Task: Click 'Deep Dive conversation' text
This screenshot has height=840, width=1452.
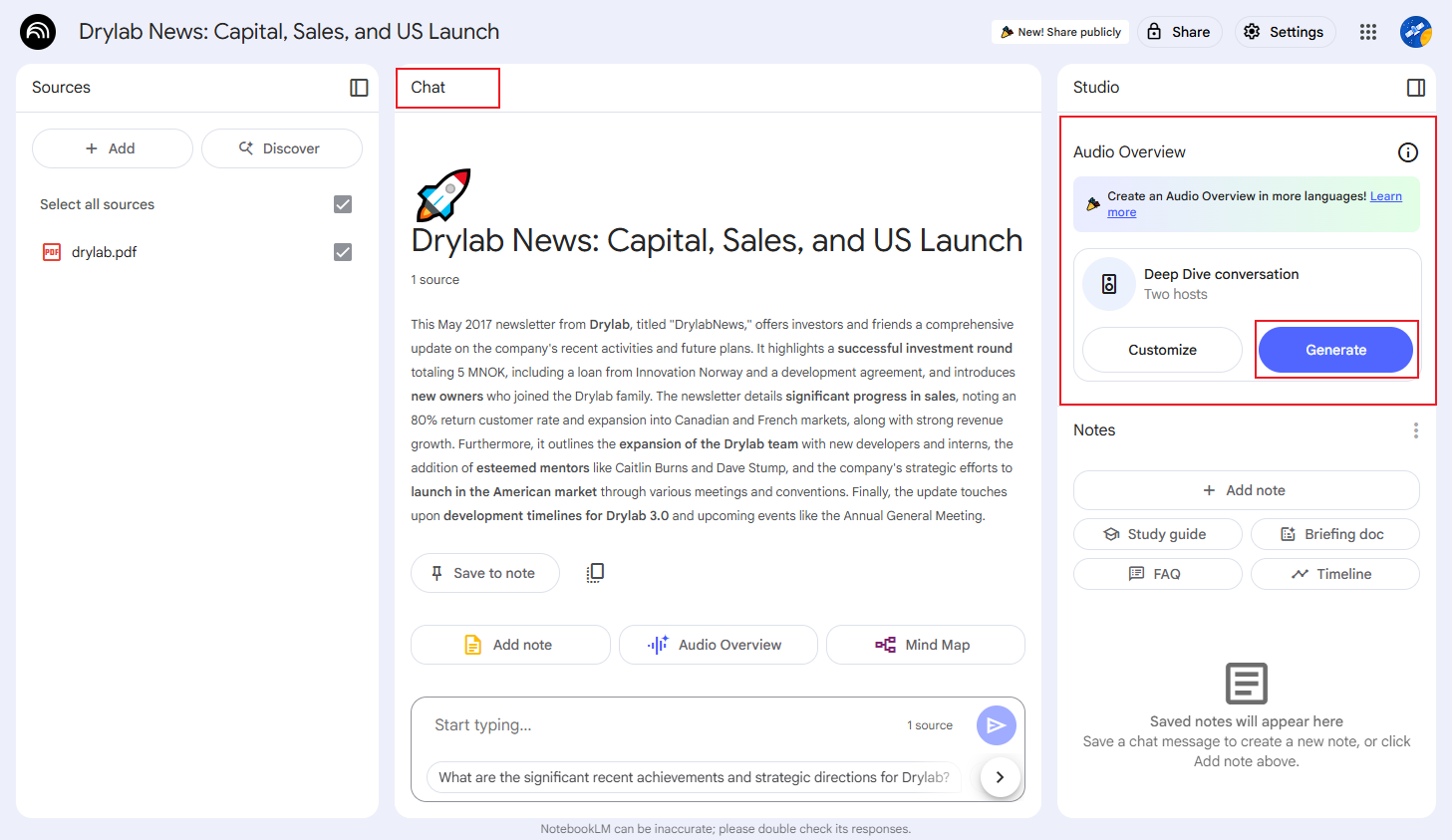Action: pos(1221,274)
